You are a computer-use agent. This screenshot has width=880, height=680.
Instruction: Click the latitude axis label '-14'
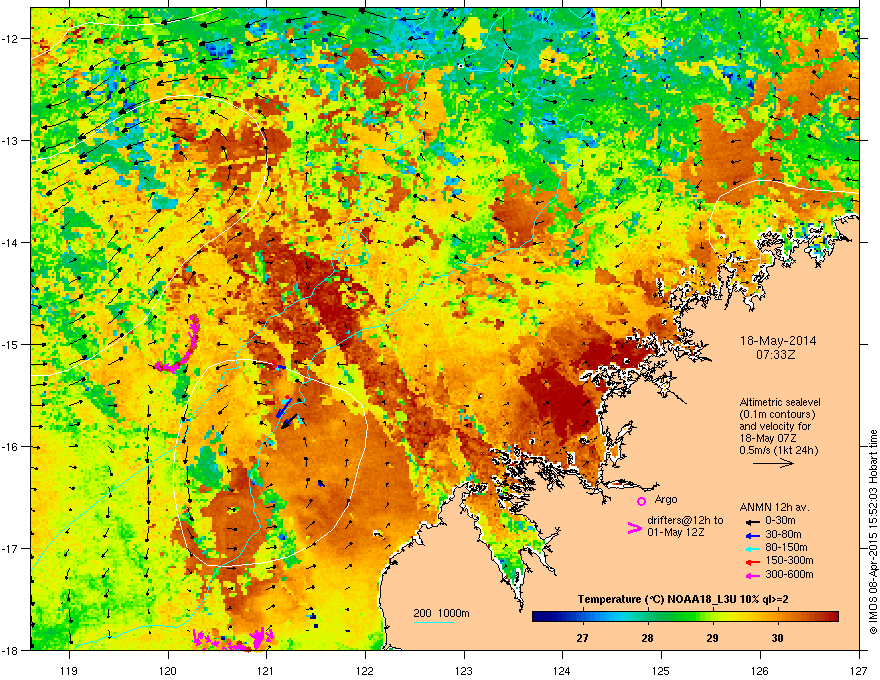(11, 242)
